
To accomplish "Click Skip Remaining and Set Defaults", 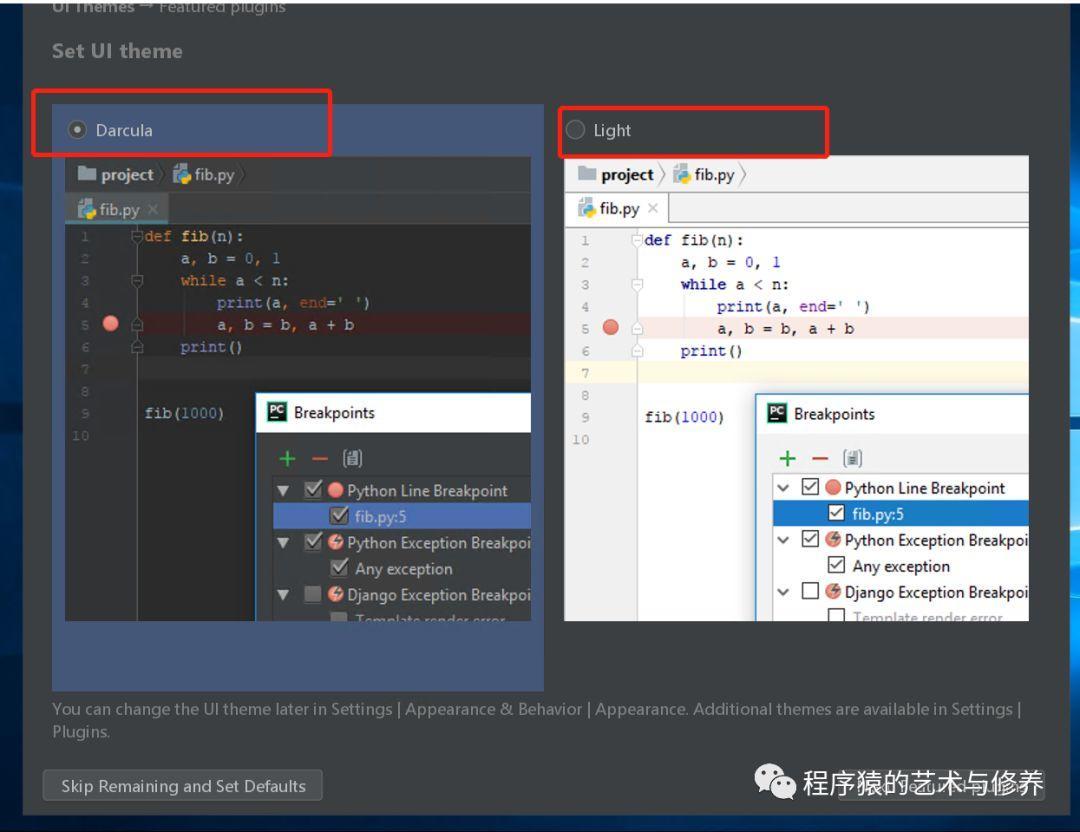I will (x=183, y=786).
